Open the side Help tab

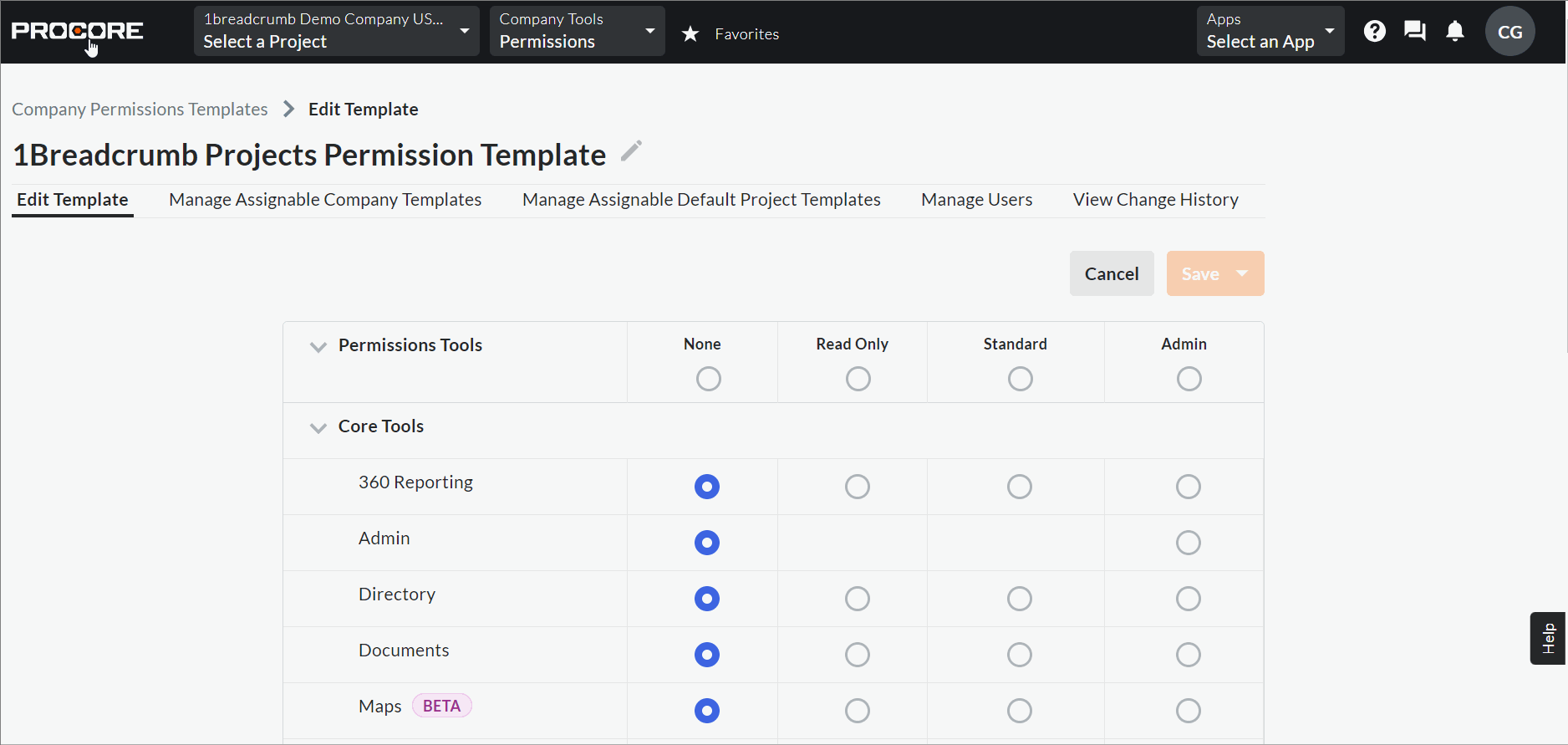click(1548, 638)
